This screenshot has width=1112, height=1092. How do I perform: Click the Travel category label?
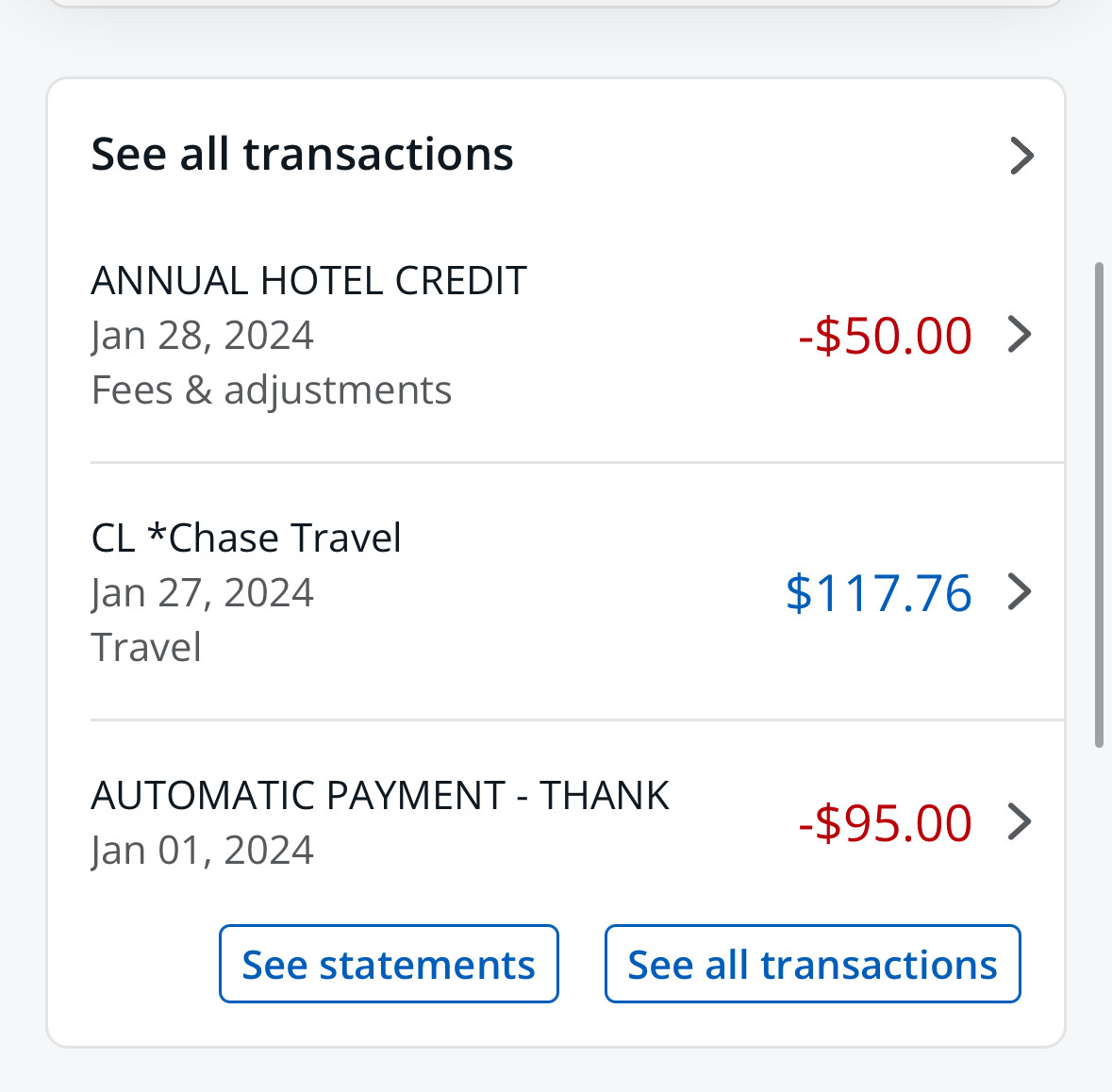[146, 648]
